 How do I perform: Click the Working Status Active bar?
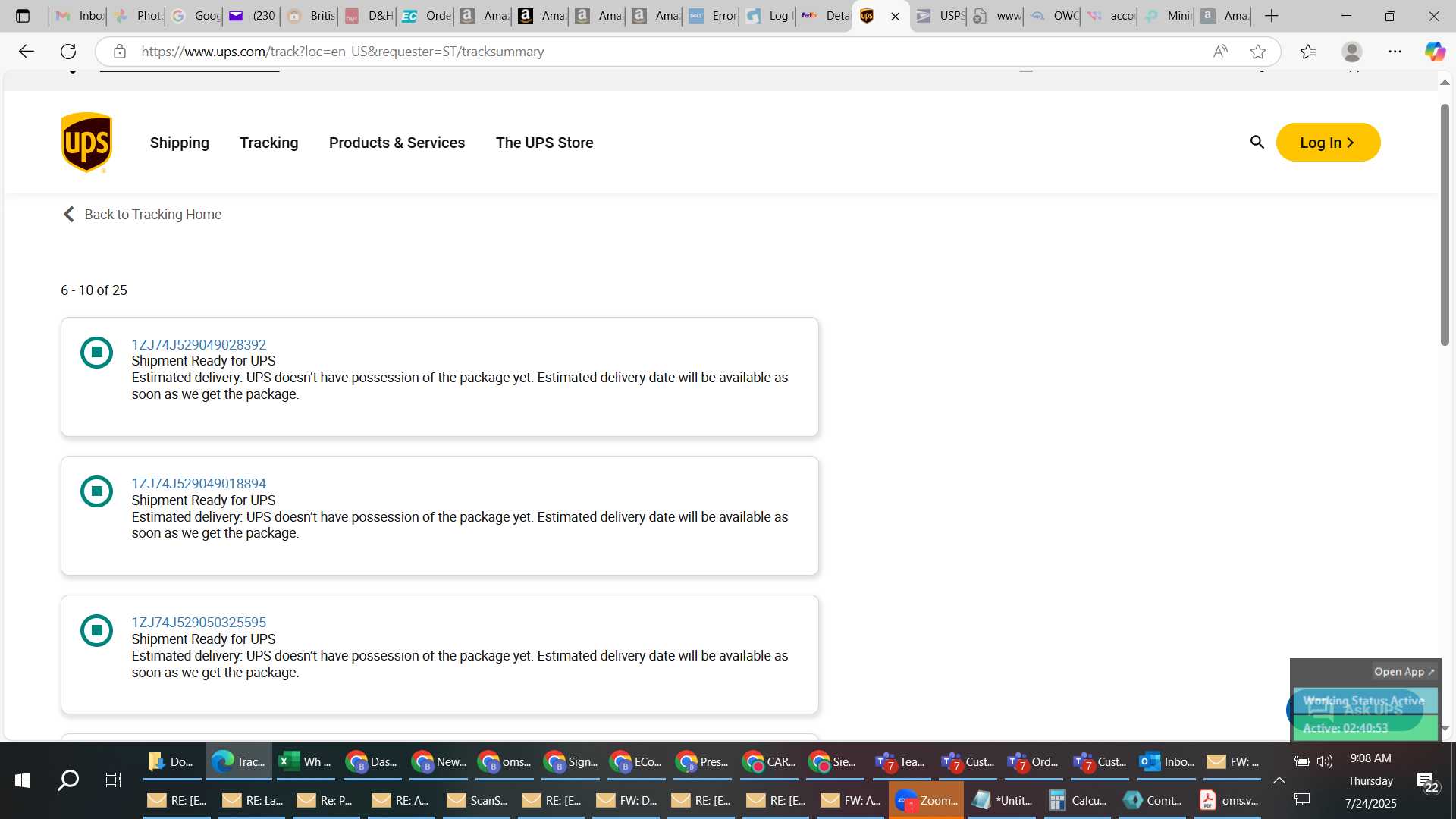[x=1364, y=701]
